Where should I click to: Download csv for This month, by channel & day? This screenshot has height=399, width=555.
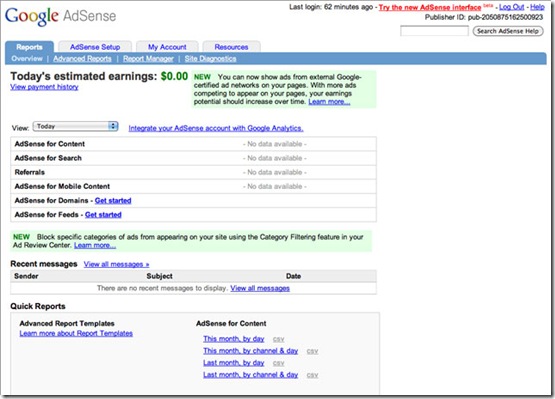point(313,351)
